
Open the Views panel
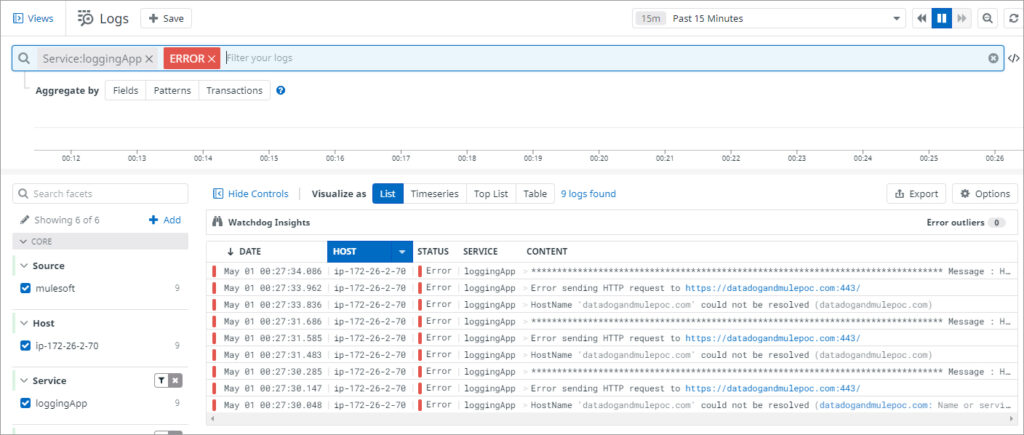point(33,18)
